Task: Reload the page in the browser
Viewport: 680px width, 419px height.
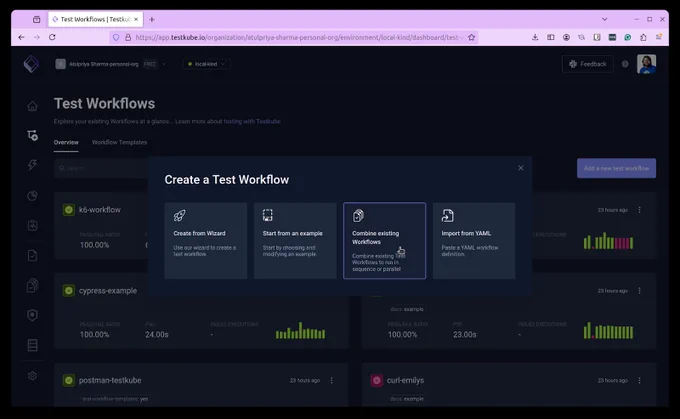Action: tap(52, 37)
